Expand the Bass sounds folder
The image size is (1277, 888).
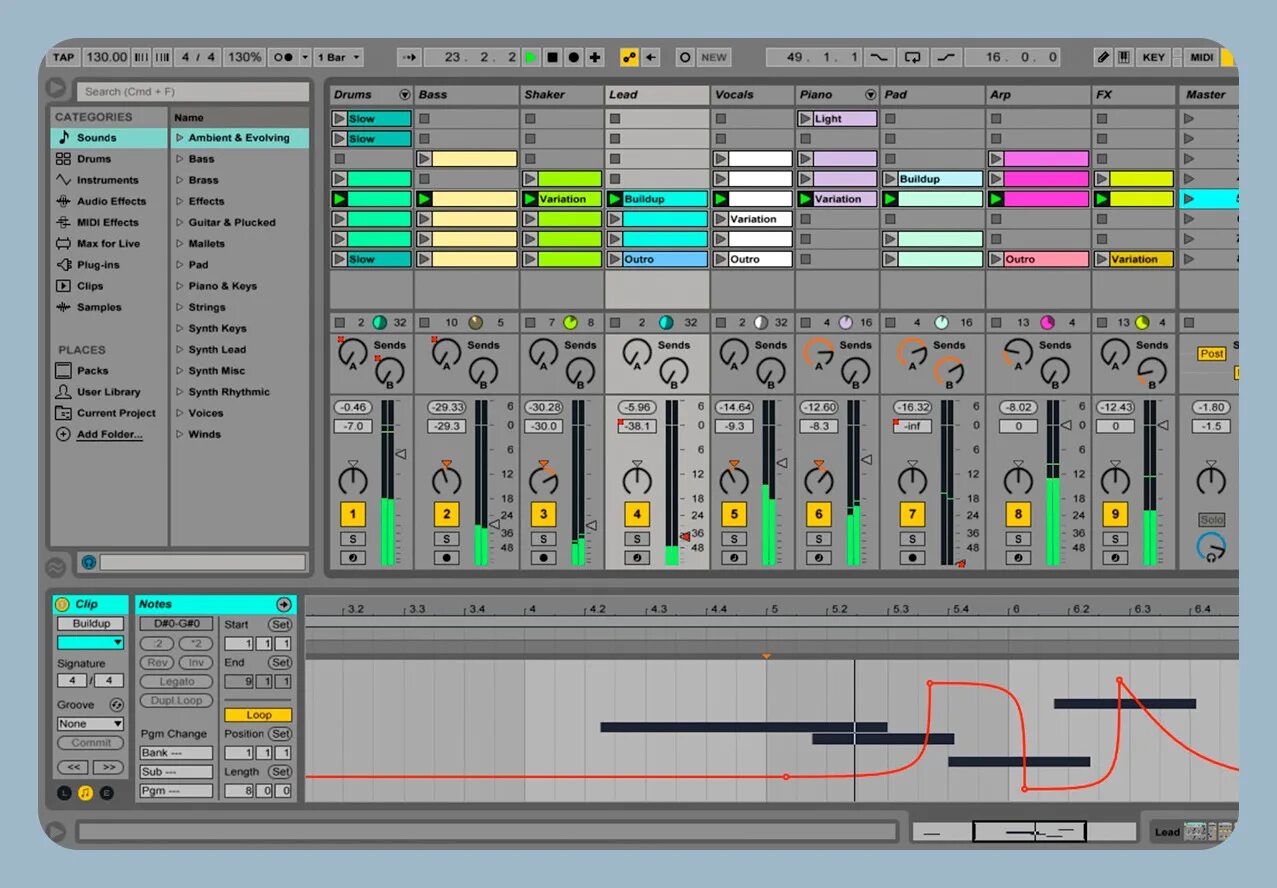click(x=180, y=159)
